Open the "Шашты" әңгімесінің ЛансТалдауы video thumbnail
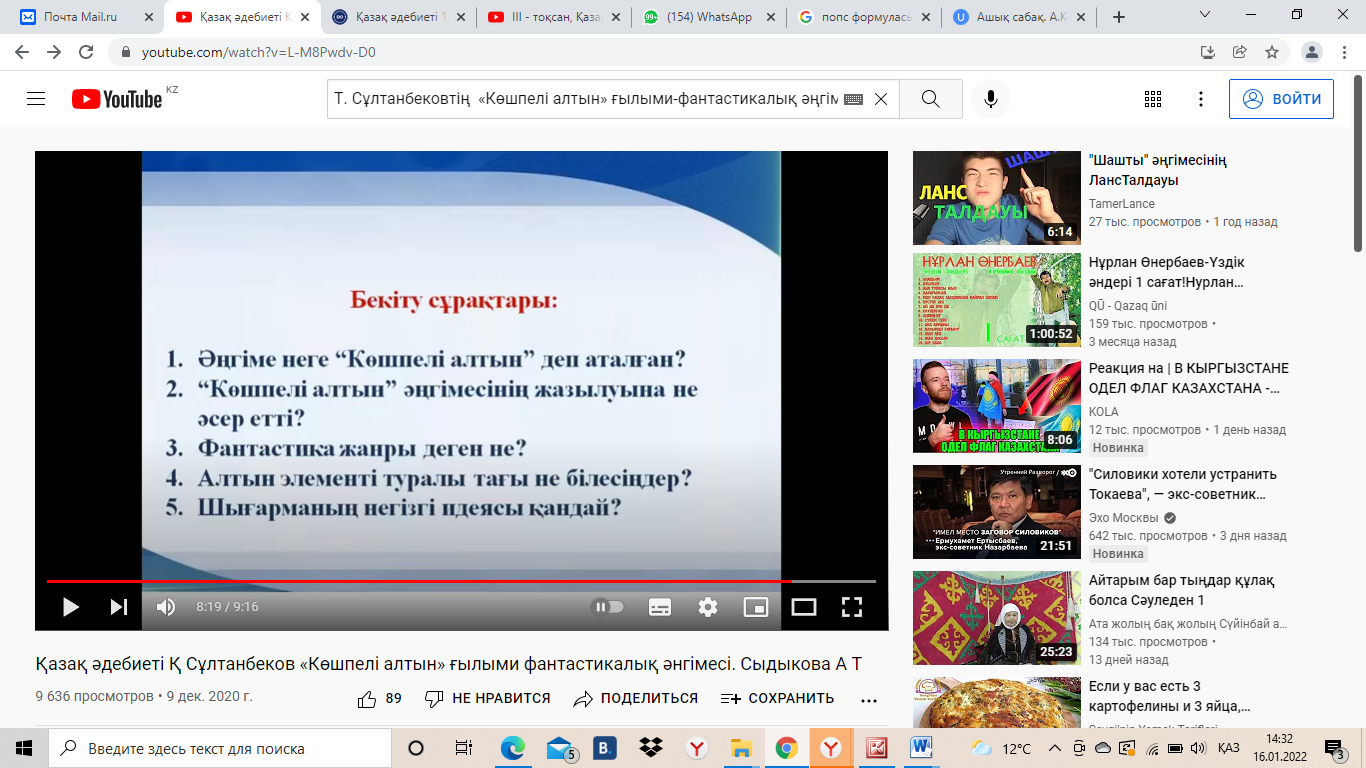1366x768 pixels. tap(997, 198)
